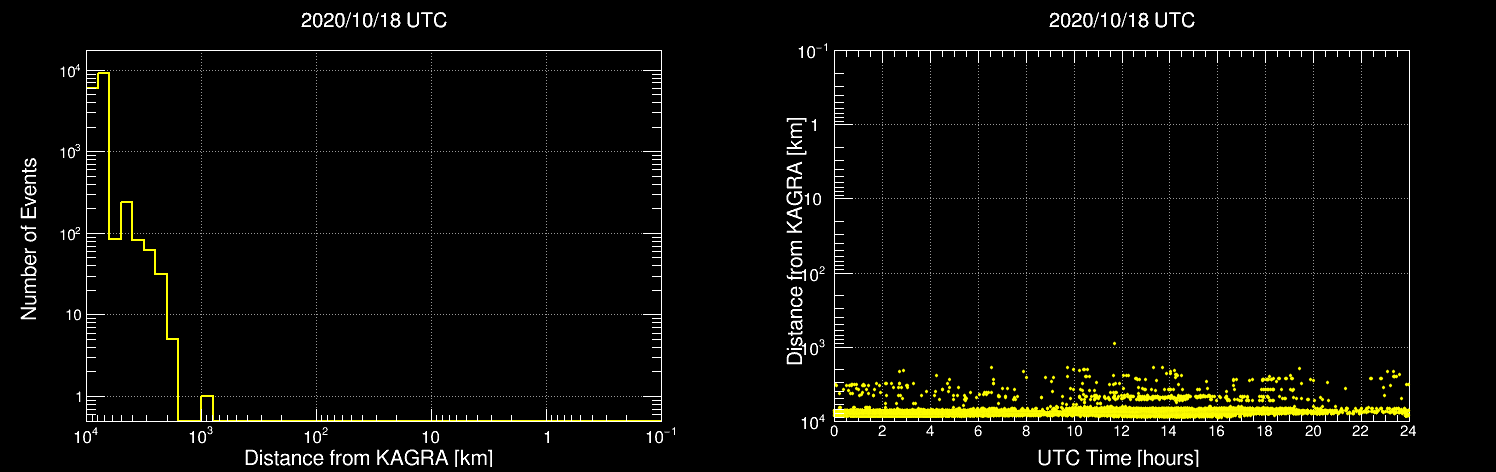Click the tallest histogram bin near 10^4 events
Screen dimensions: 1496x472
(103, 246)
